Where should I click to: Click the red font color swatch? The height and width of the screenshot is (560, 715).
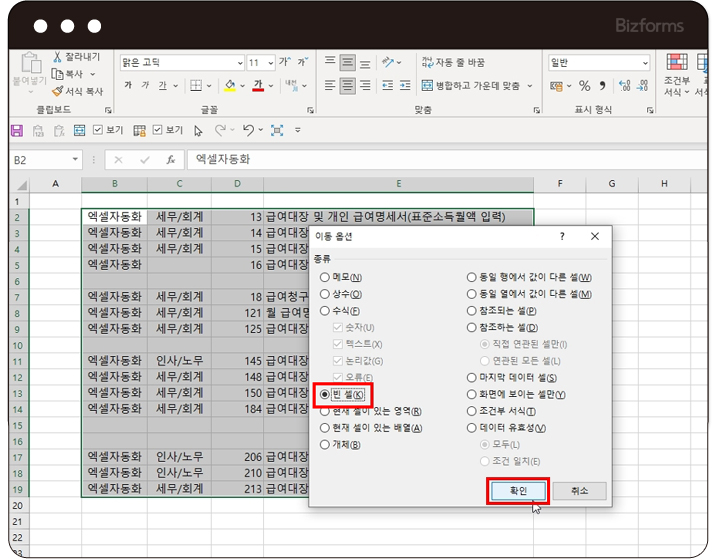coord(258,86)
